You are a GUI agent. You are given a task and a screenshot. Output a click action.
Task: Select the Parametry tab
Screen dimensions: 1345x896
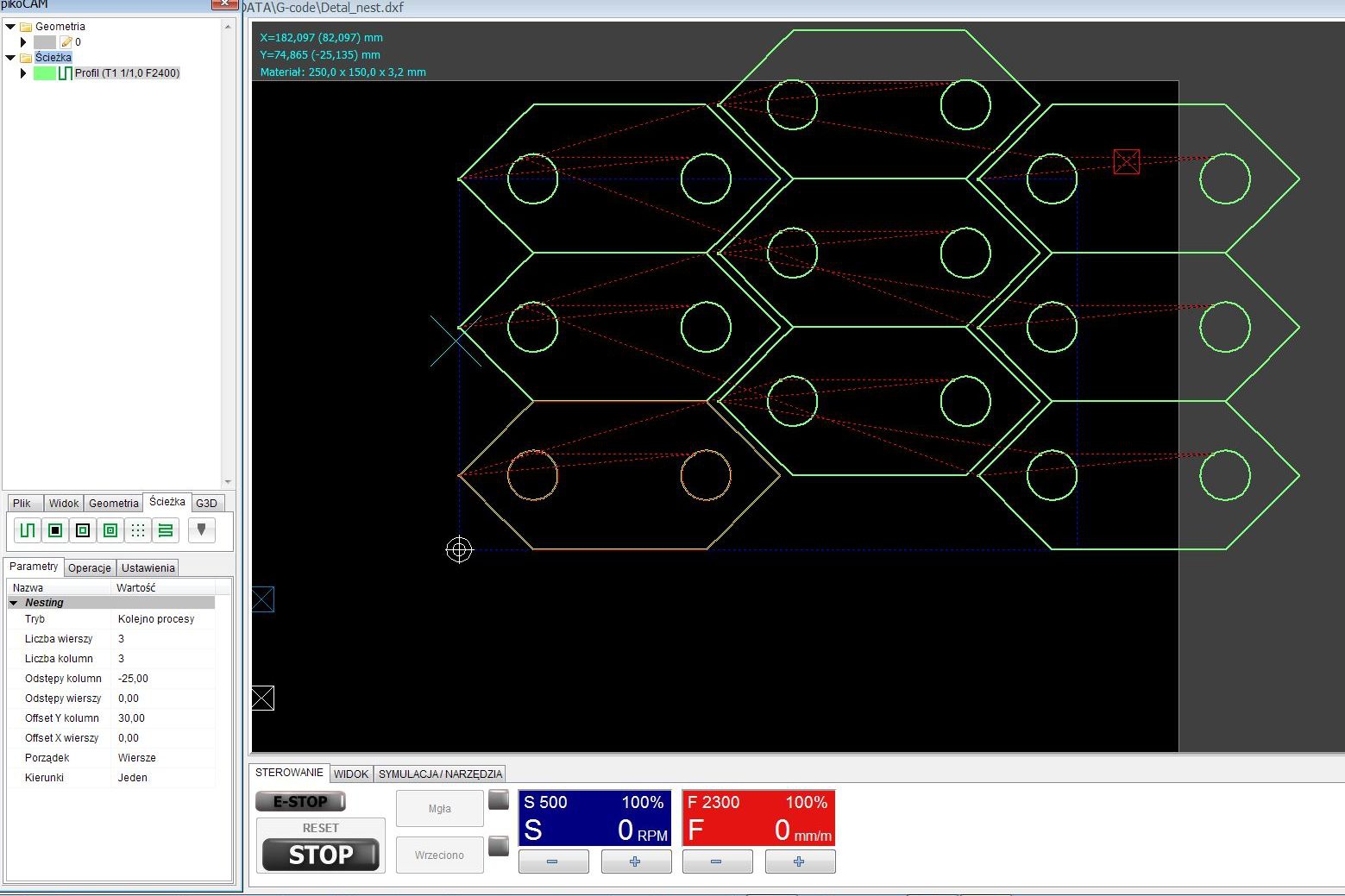(x=34, y=567)
